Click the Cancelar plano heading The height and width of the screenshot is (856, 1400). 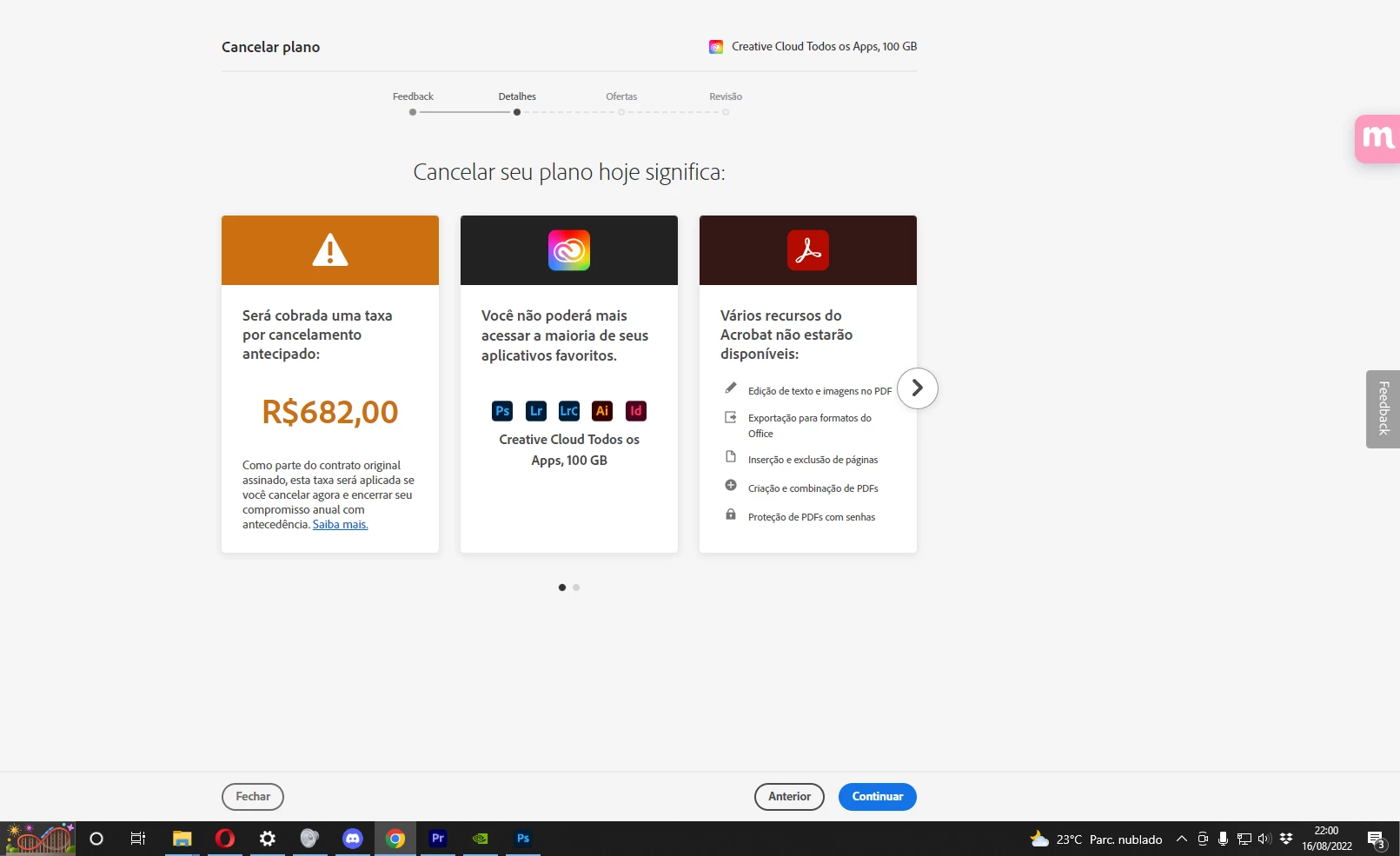tap(270, 47)
